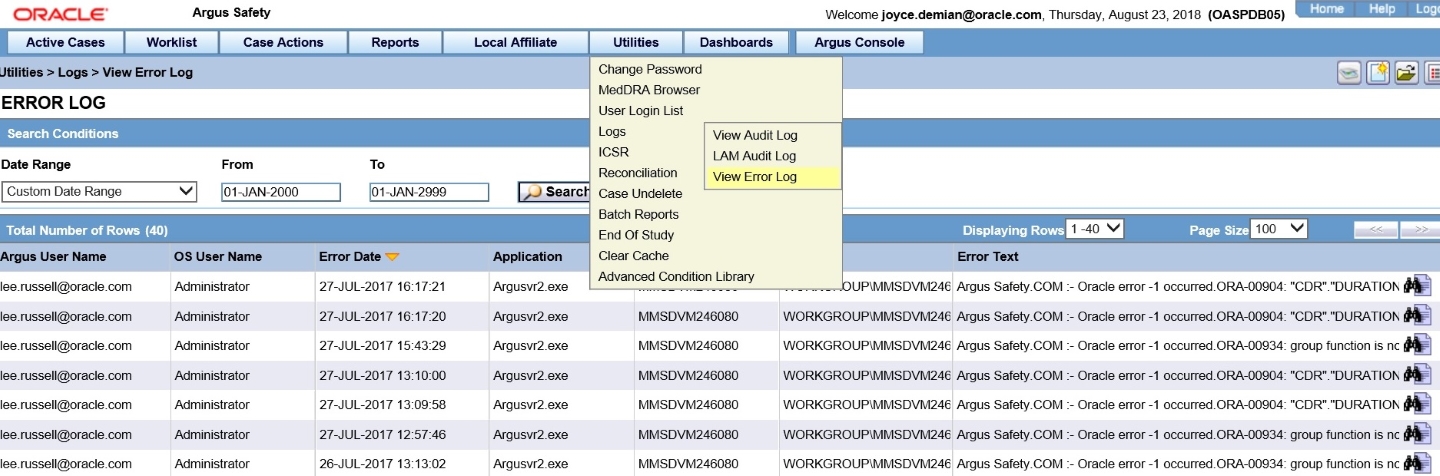
Task: Click the Search button
Action: point(555,192)
